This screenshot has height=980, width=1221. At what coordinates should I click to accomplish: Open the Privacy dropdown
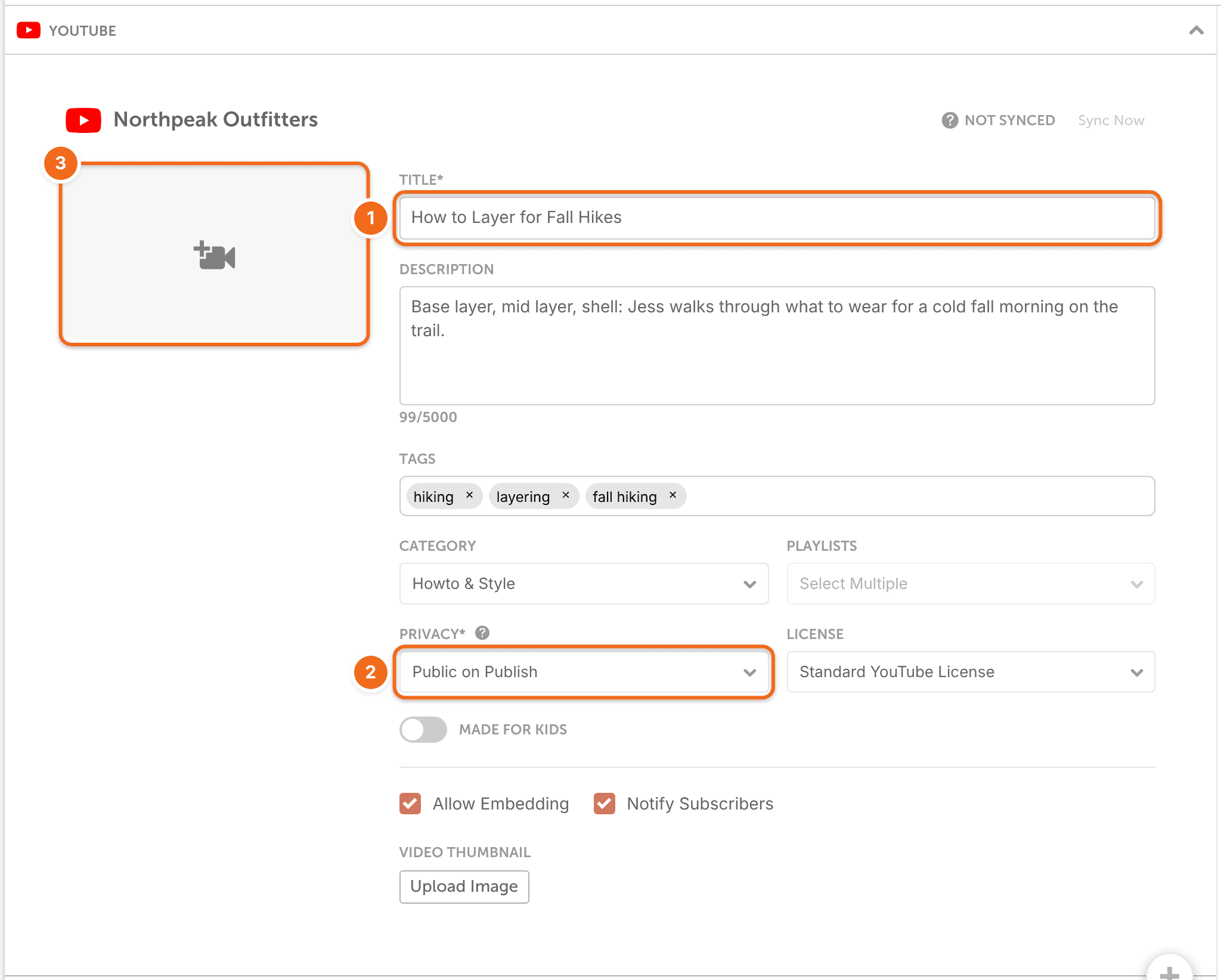(584, 672)
